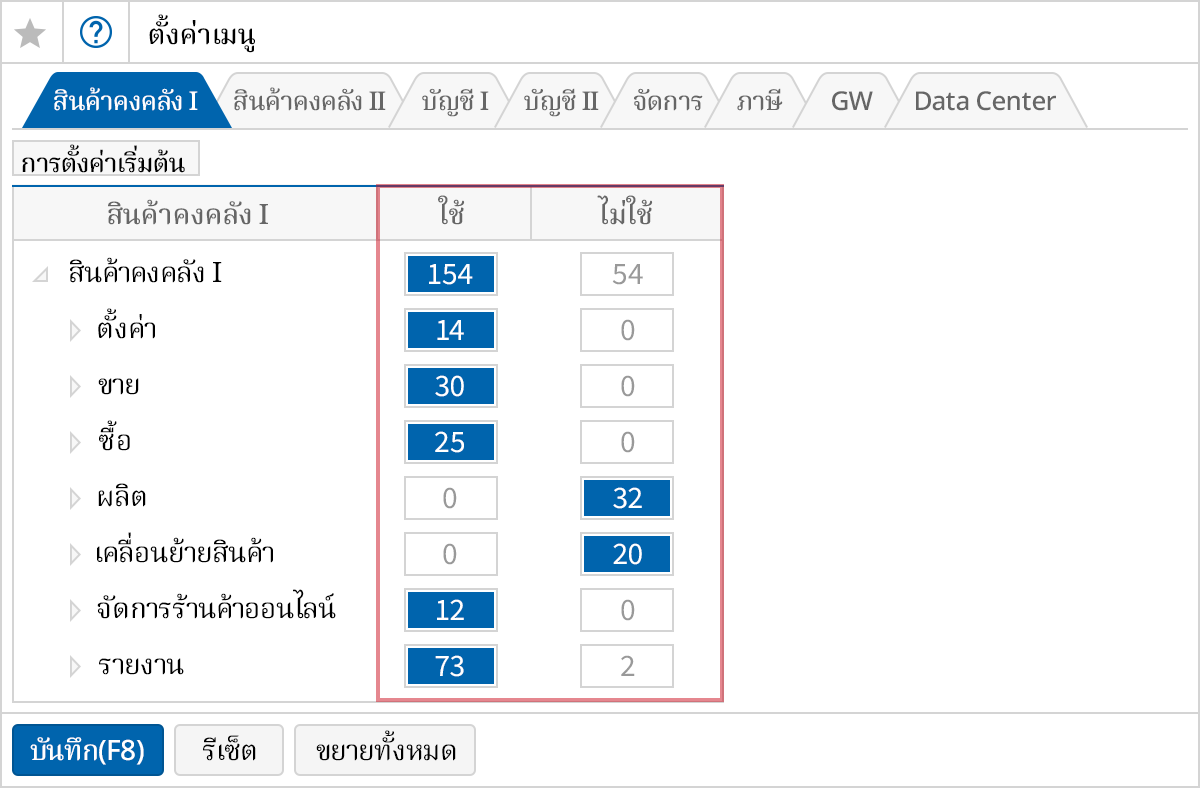This screenshot has height=788, width=1200.
Task: Click the รีเซ็ต reset button
Action: pyautogui.click(x=228, y=750)
